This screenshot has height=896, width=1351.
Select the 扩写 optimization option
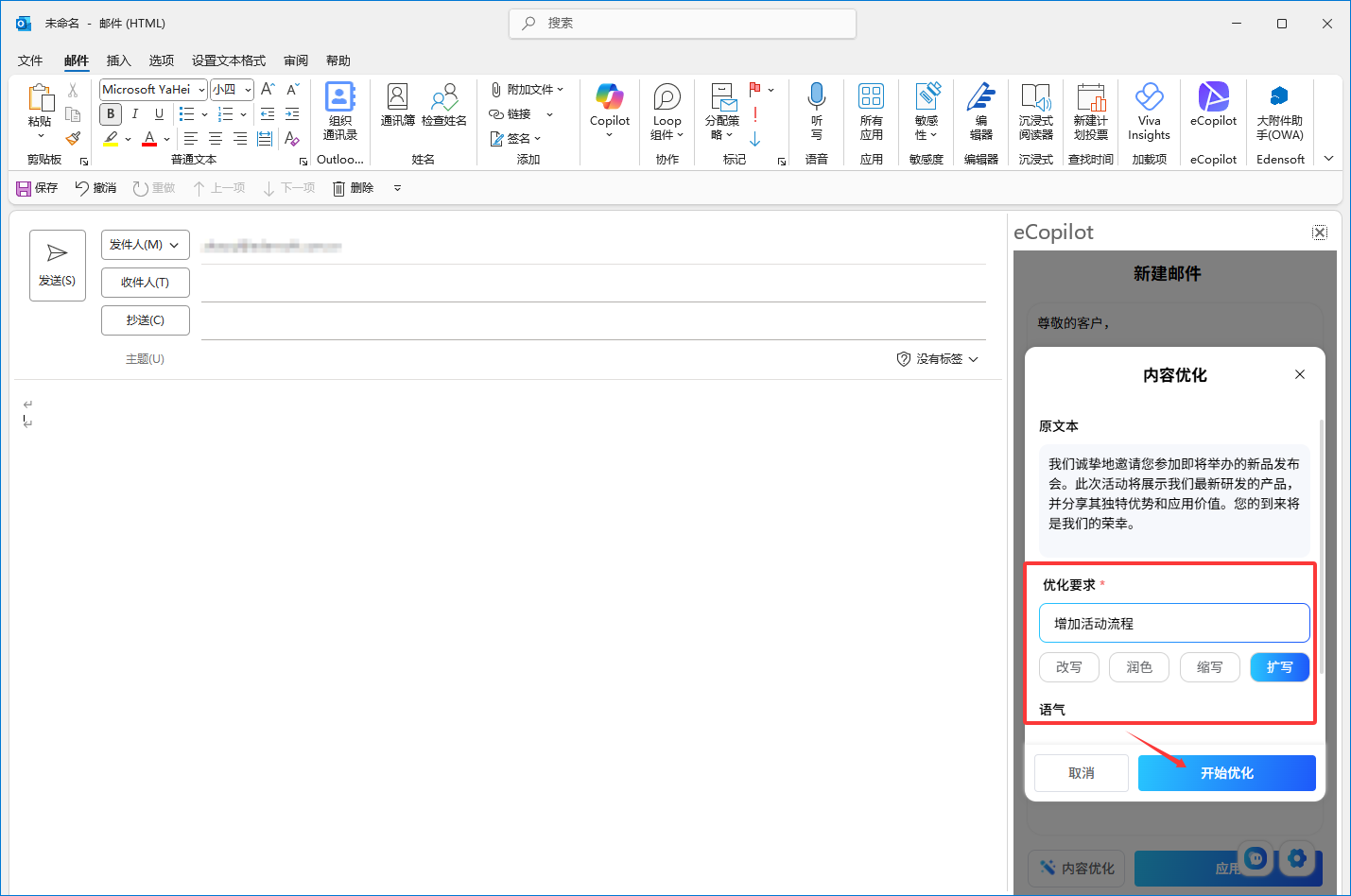click(1279, 667)
